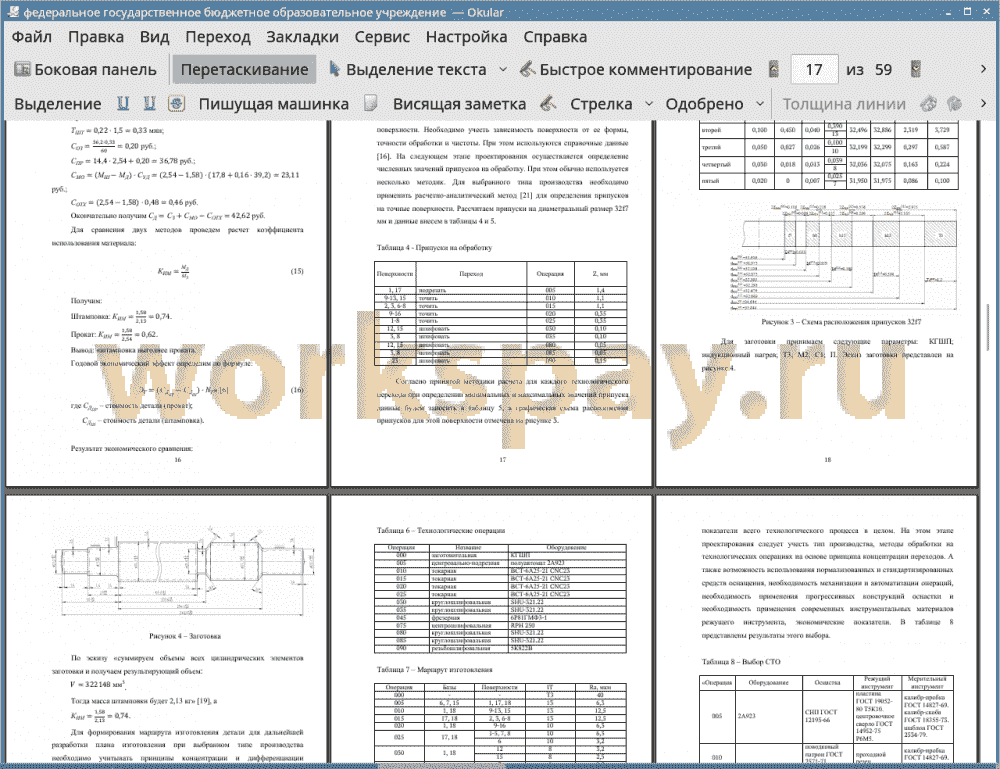Click formula number (16) on page 16

[297, 390]
